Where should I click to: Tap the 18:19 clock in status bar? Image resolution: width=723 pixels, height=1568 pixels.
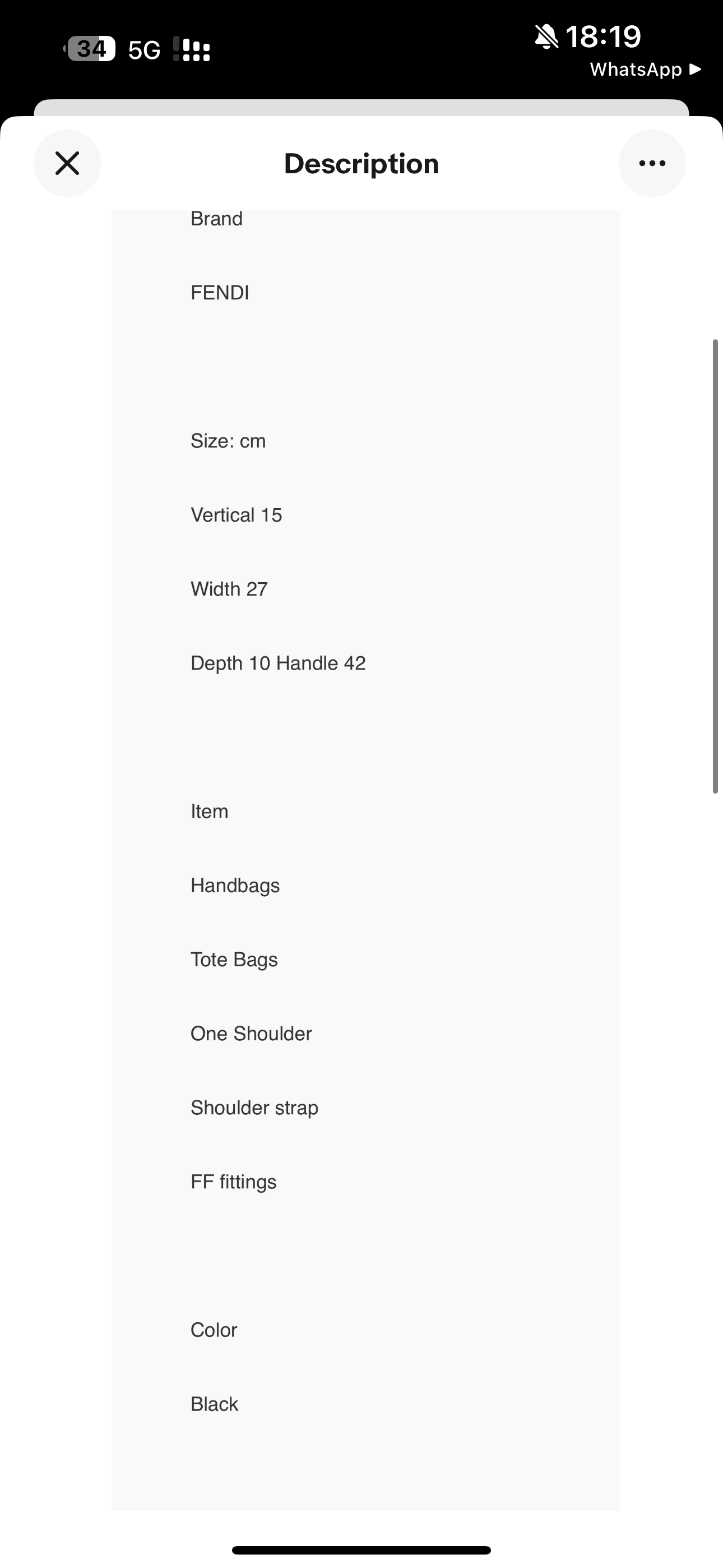click(x=602, y=36)
